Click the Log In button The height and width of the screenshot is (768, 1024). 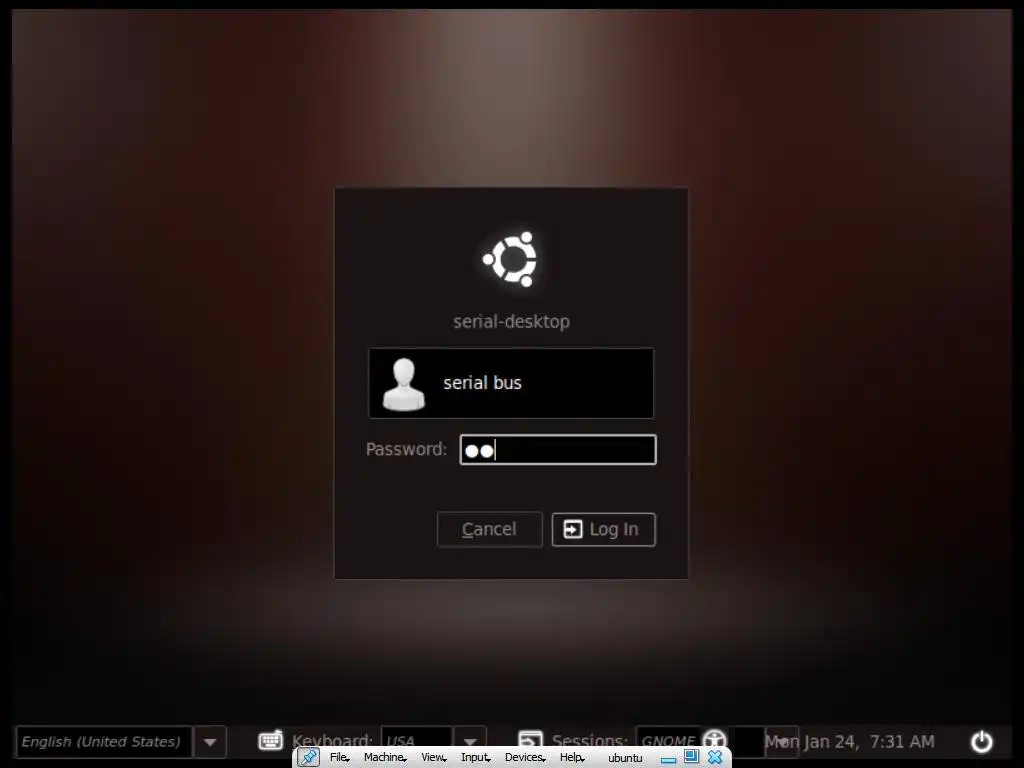[x=603, y=529]
